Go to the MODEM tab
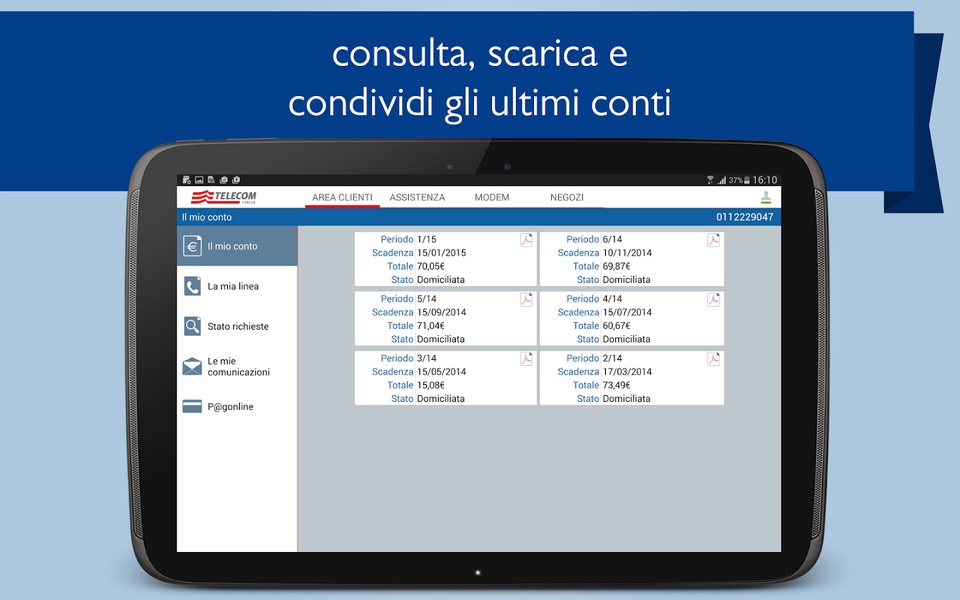 pos(492,197)
